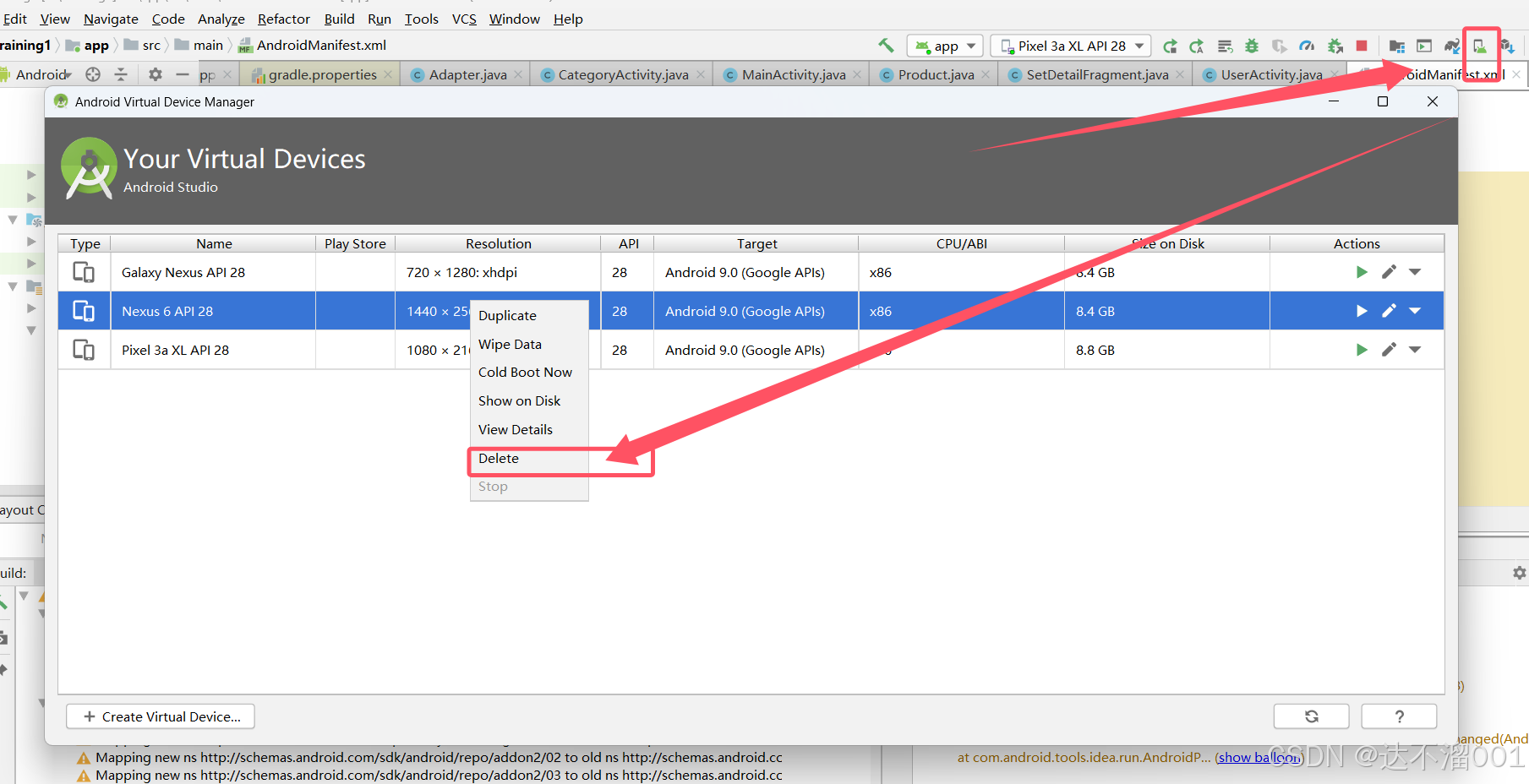
Task: Launch the Nexus 6 API 28 emulator
Action: click(x=1362, y=311)
